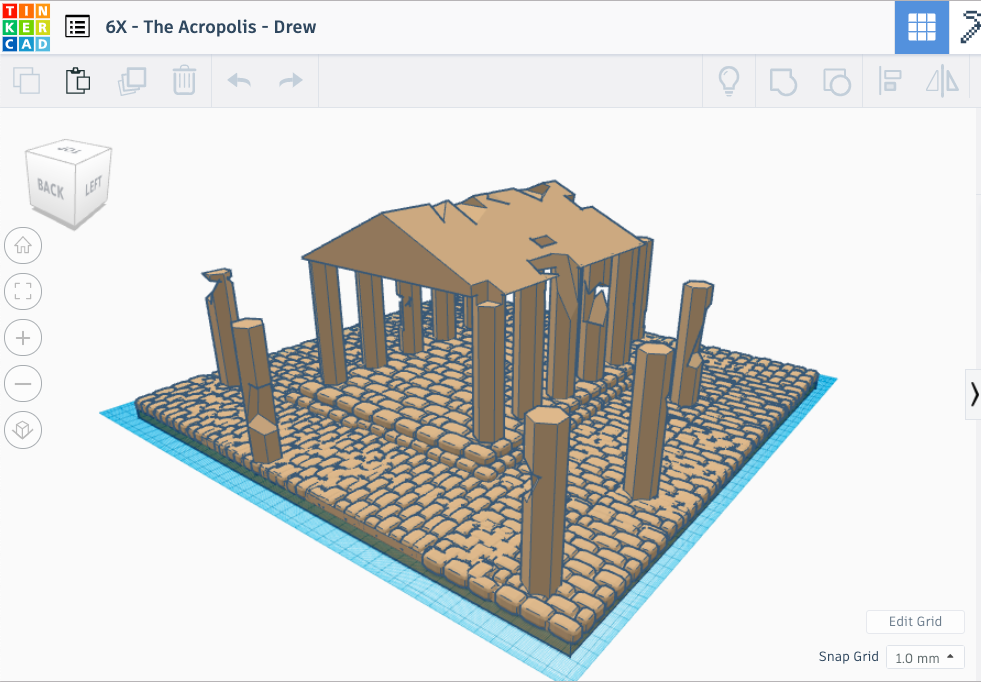This screenshot has height=684, width=981.
Task: Click the Undo arrow
Action: click(x=239, y=81)
